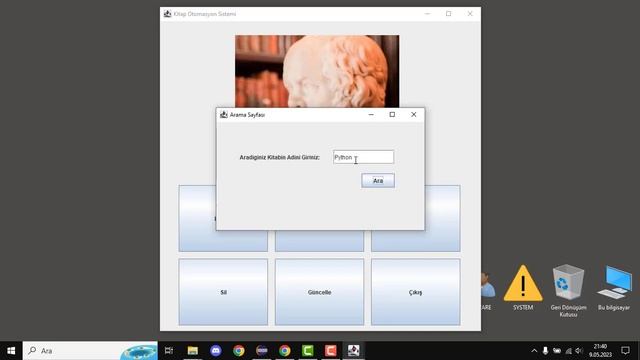This screenshot has height=360, width=640.
Task: Open the network tray icon
Action: pyautogui.click(x=568, y=351)
